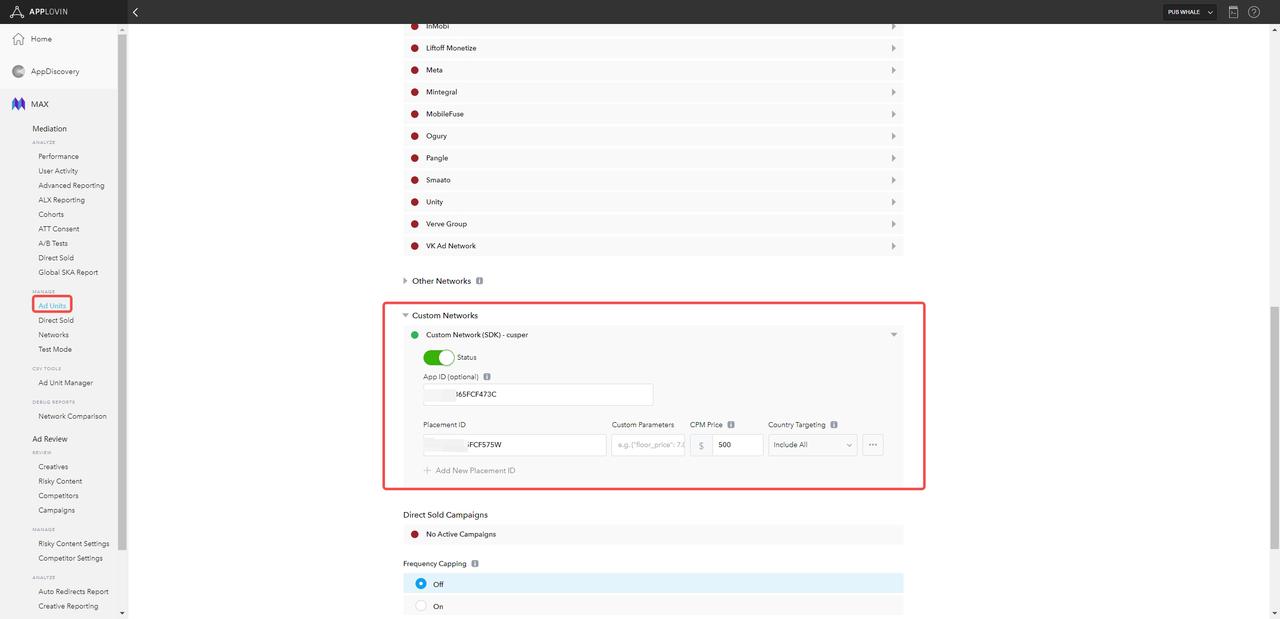
Task: Open the three-dot placement options button
Action: (873, 445)
